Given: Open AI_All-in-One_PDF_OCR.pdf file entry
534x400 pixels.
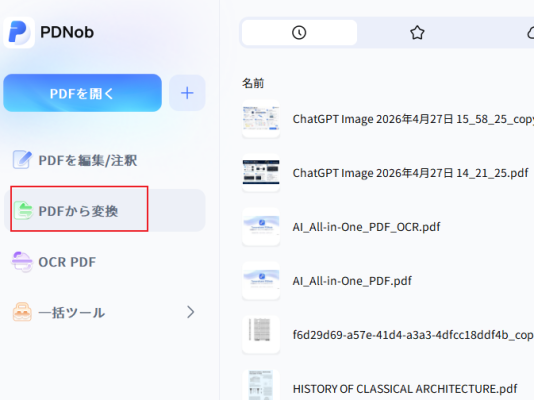Looking at the screenshot, I should click(x=366, y=227).
